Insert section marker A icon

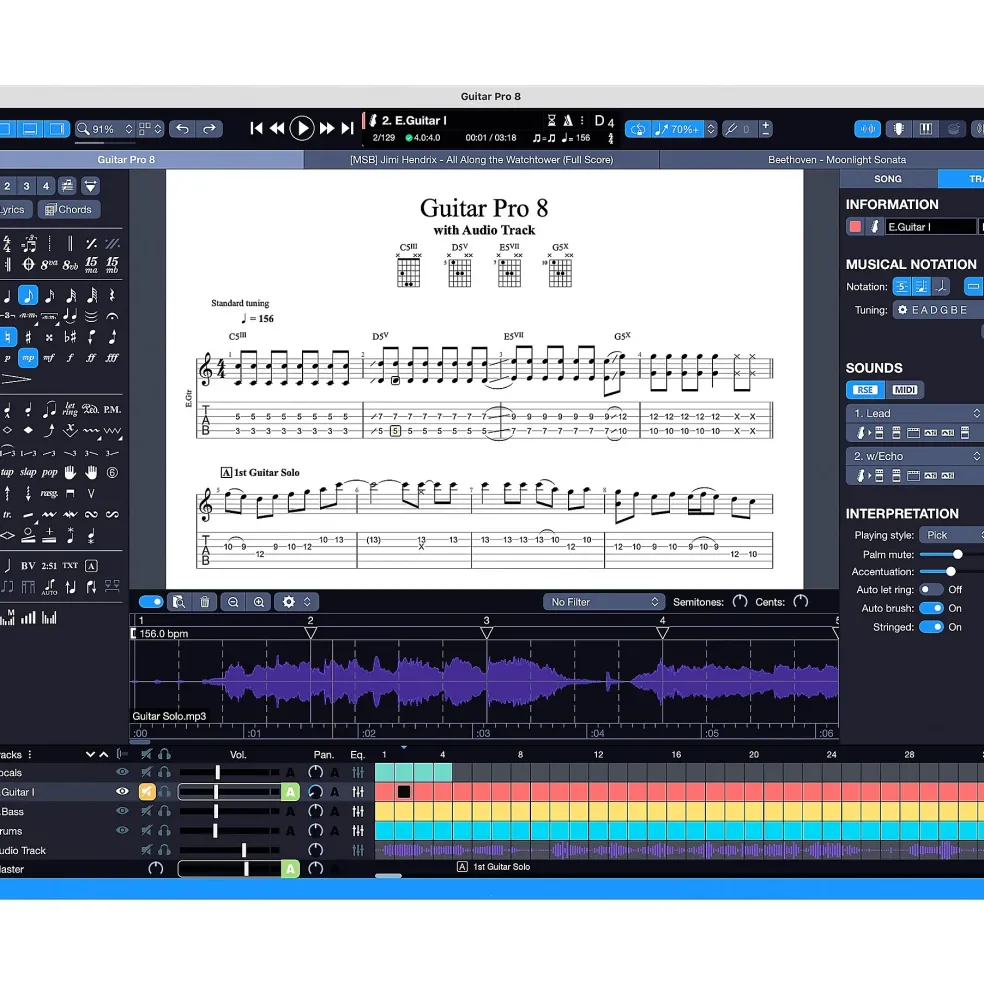pyautogui.click(x=91, y=566)
